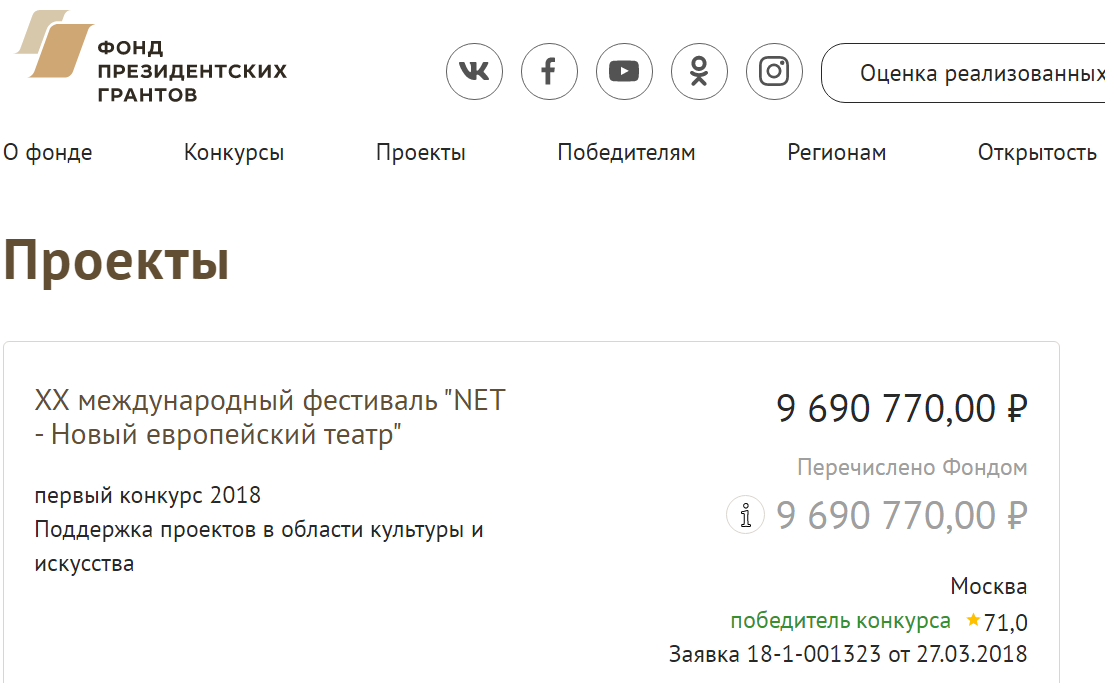Click the info icon next to transferred amount
The image size is (1105, 683).
click(x=745, y=515)
